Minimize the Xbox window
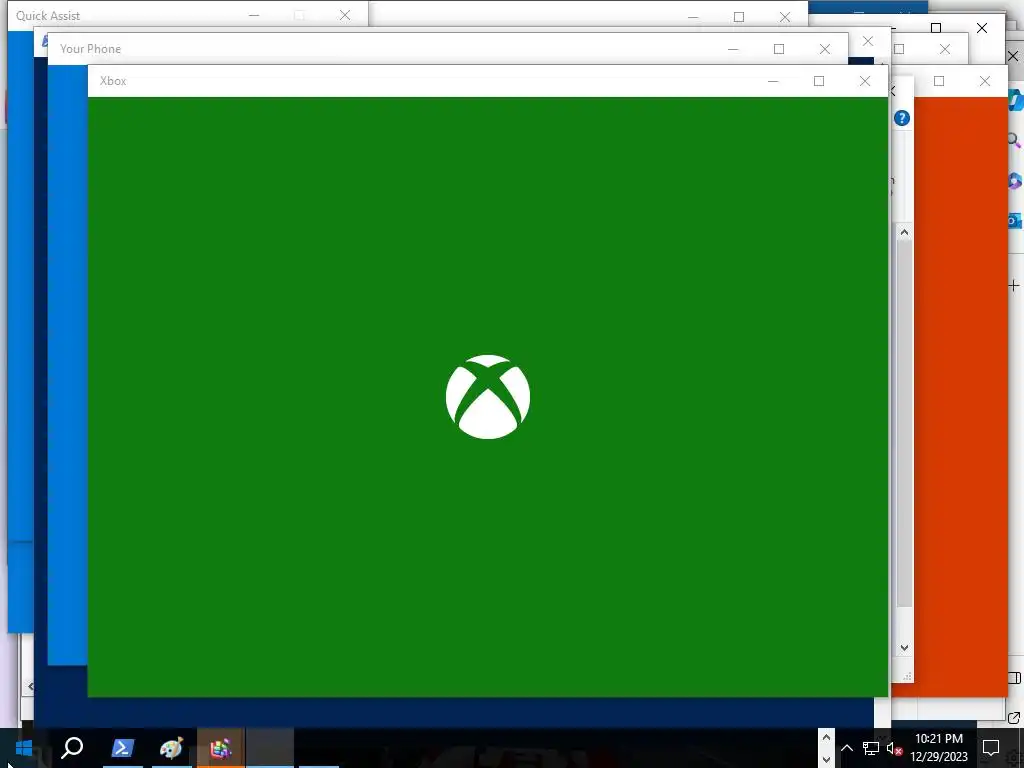 pyautogui.click(x=773, y=81)
